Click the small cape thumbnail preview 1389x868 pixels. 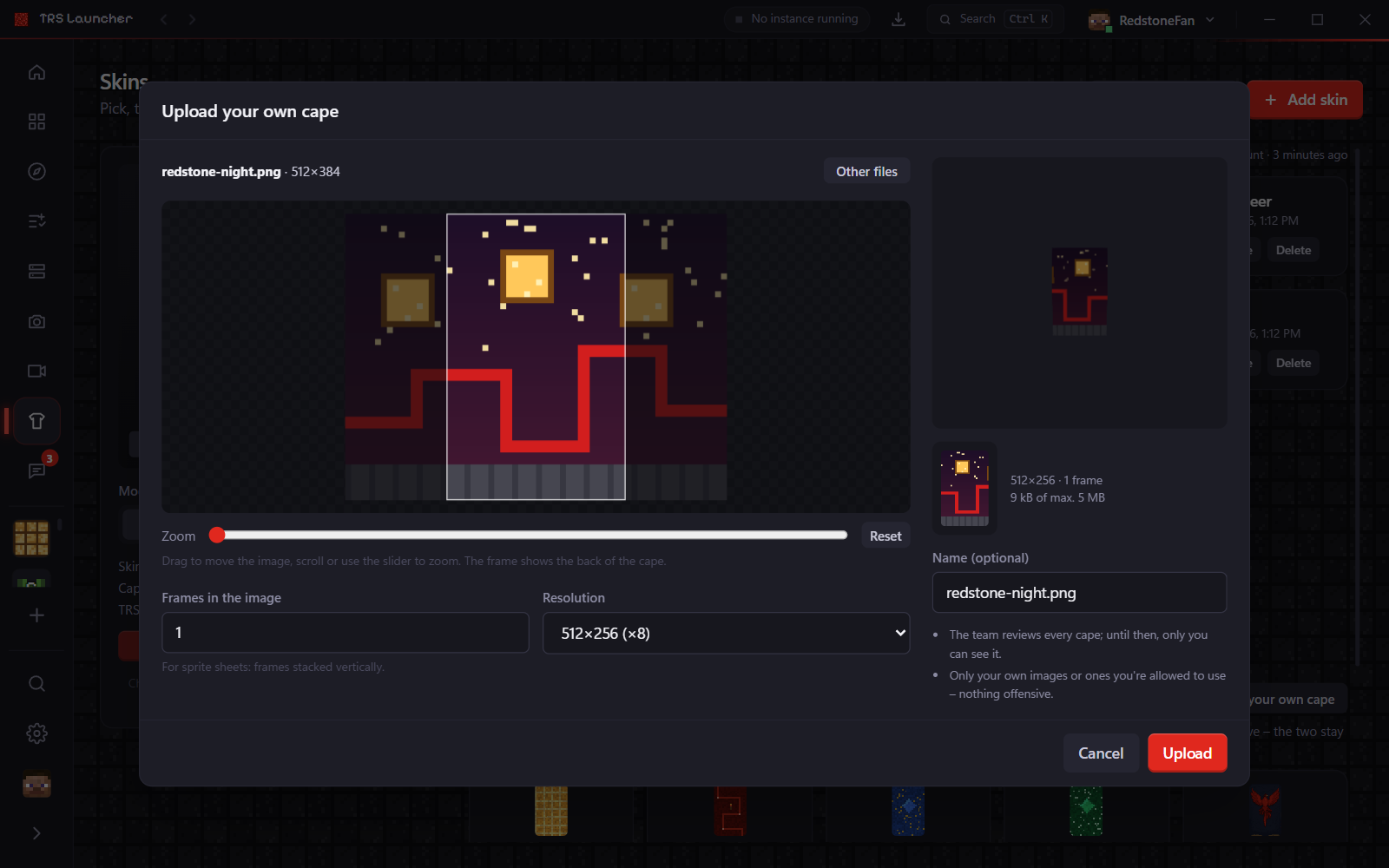pos(964,488)
